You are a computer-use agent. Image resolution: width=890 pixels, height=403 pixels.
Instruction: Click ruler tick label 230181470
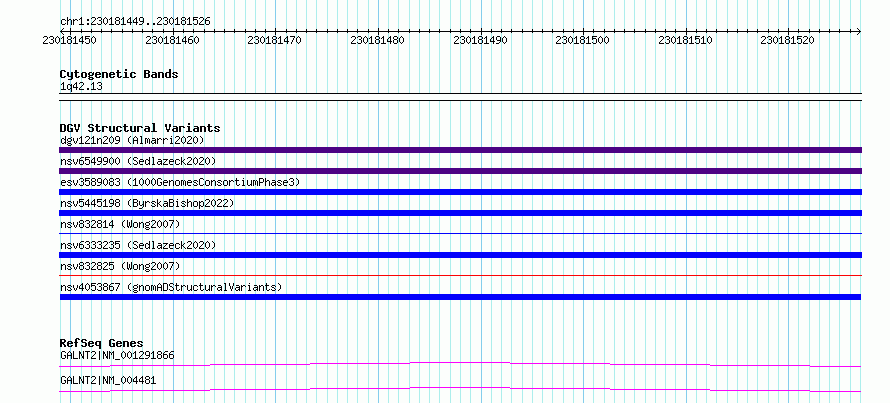[x=275, y=40]
